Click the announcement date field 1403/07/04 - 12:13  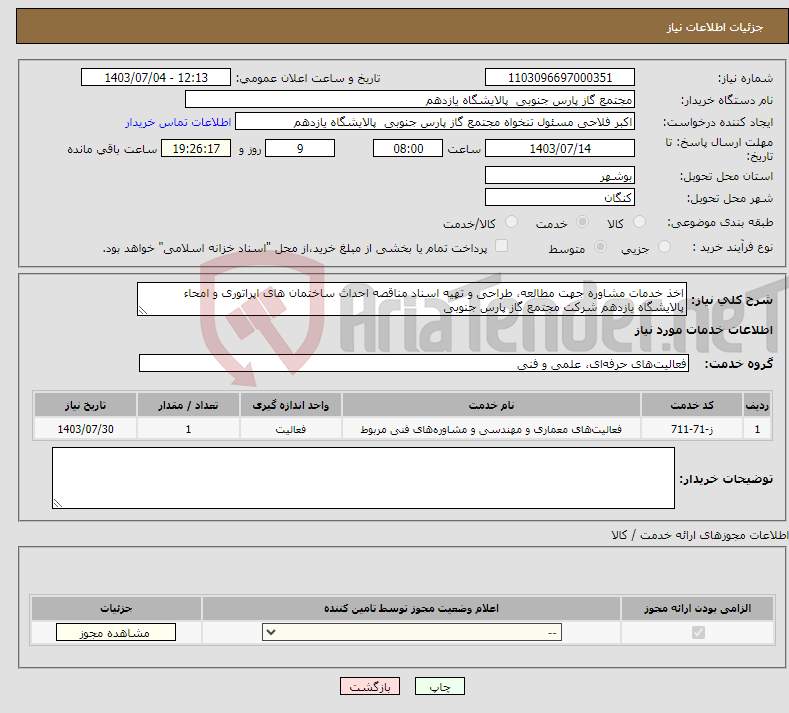pyautogui.click(x=156, y=77)
